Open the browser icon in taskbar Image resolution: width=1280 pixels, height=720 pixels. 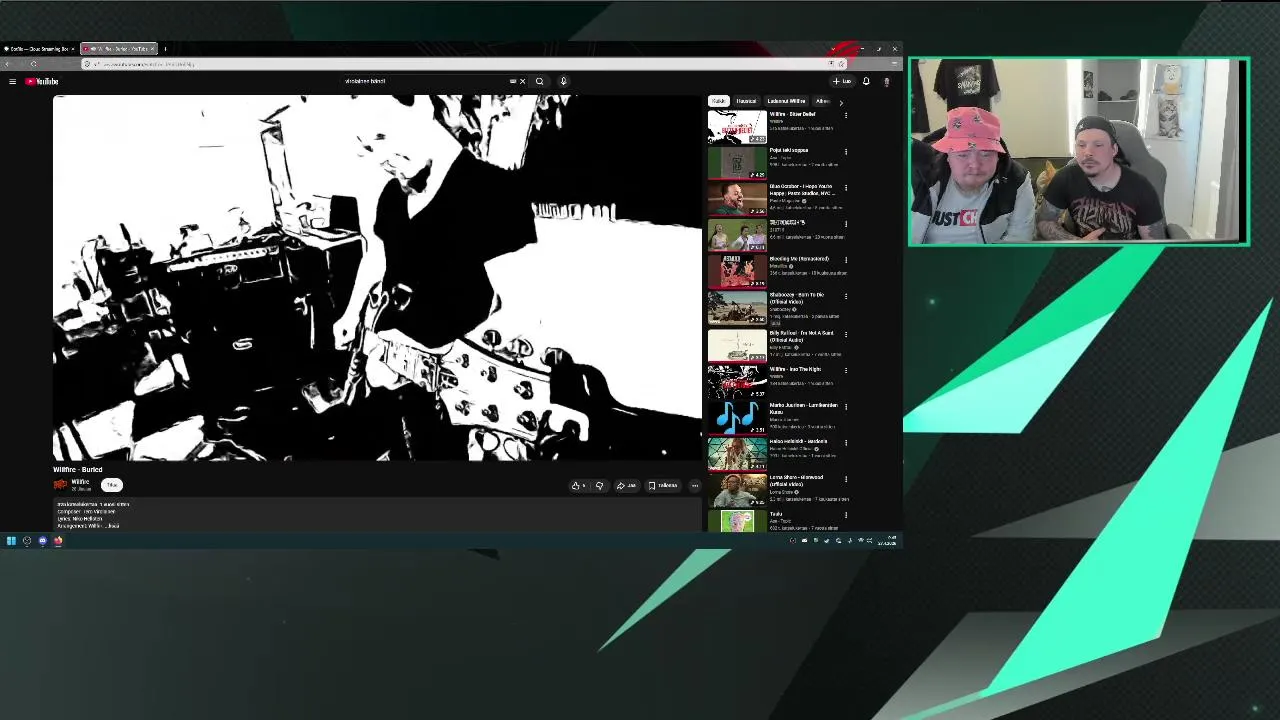pos(58,541)
